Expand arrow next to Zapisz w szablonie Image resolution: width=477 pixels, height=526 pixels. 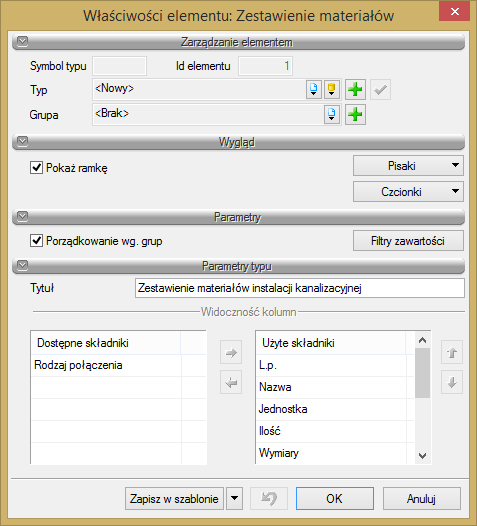pyautogui.click(x=234, y=498)
